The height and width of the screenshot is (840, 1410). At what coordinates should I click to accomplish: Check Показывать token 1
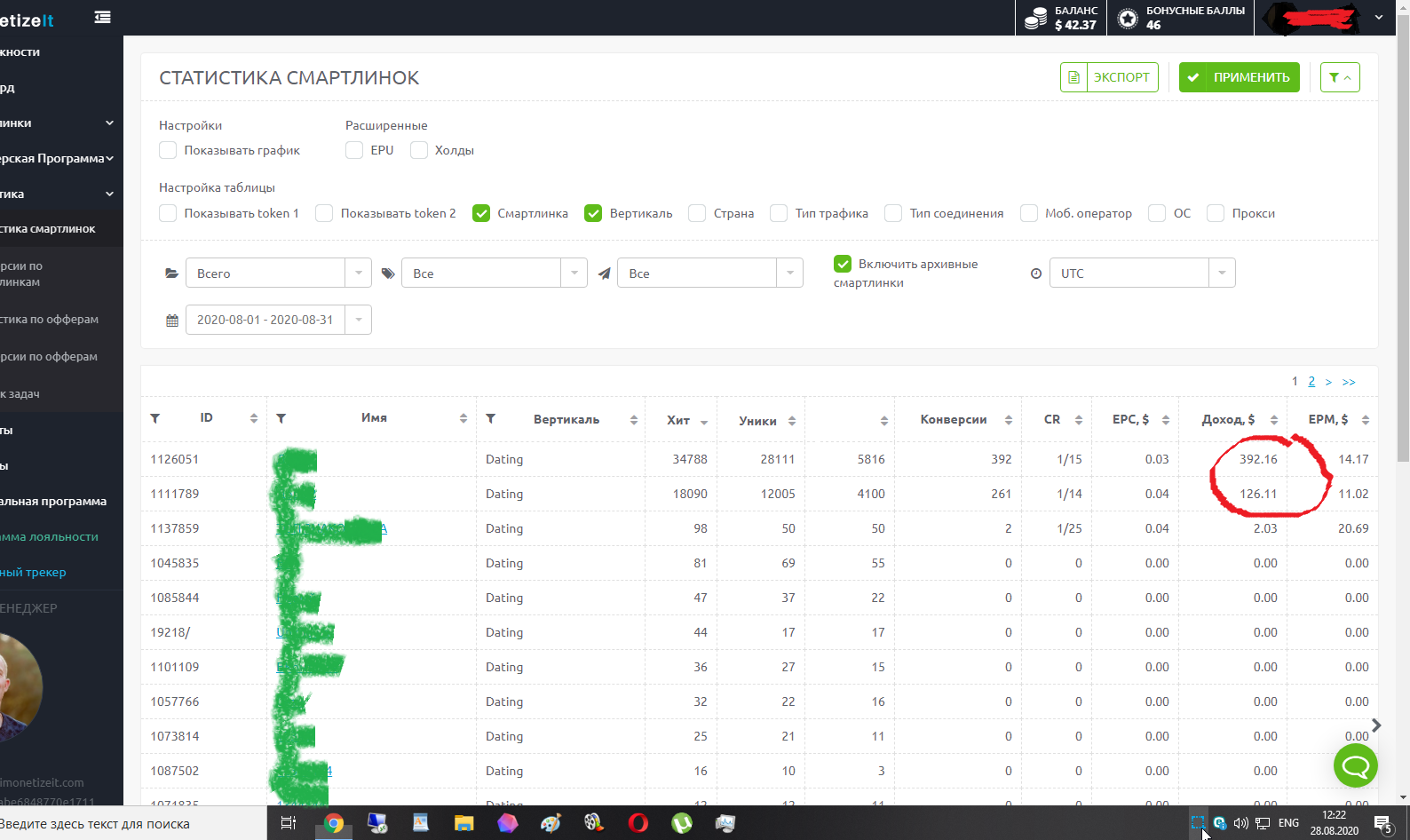tap(168, 213)
